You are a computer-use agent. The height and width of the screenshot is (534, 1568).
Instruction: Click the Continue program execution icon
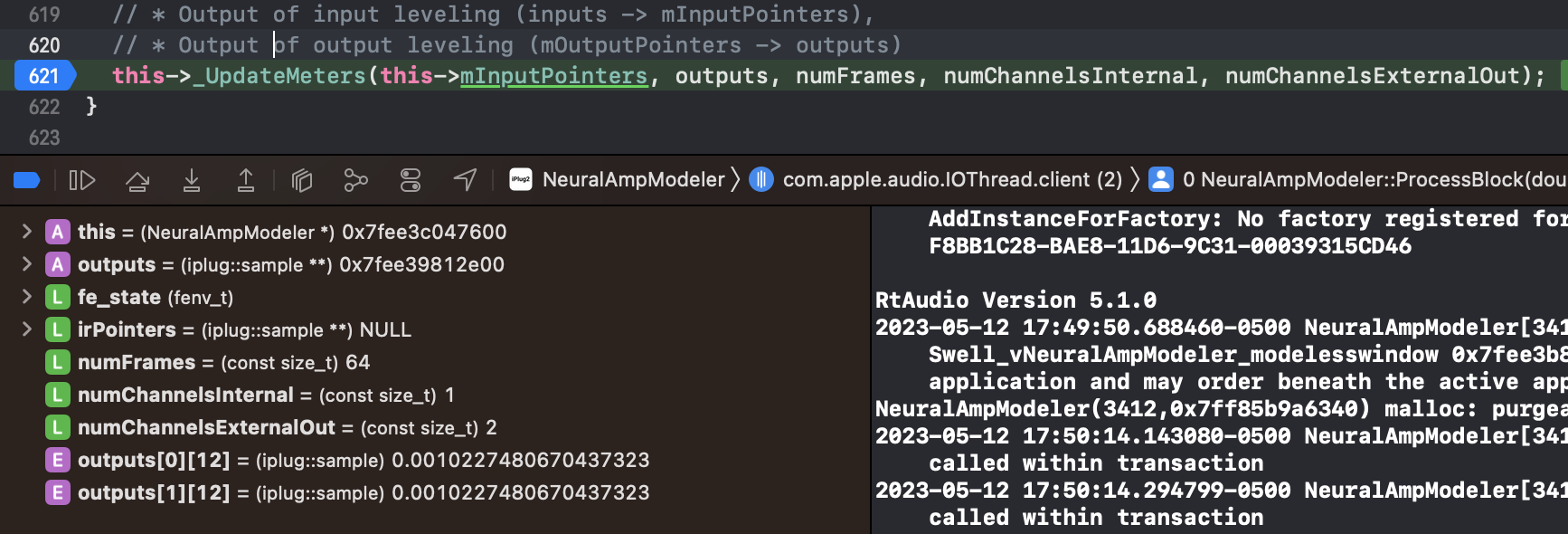pos(81,180)
